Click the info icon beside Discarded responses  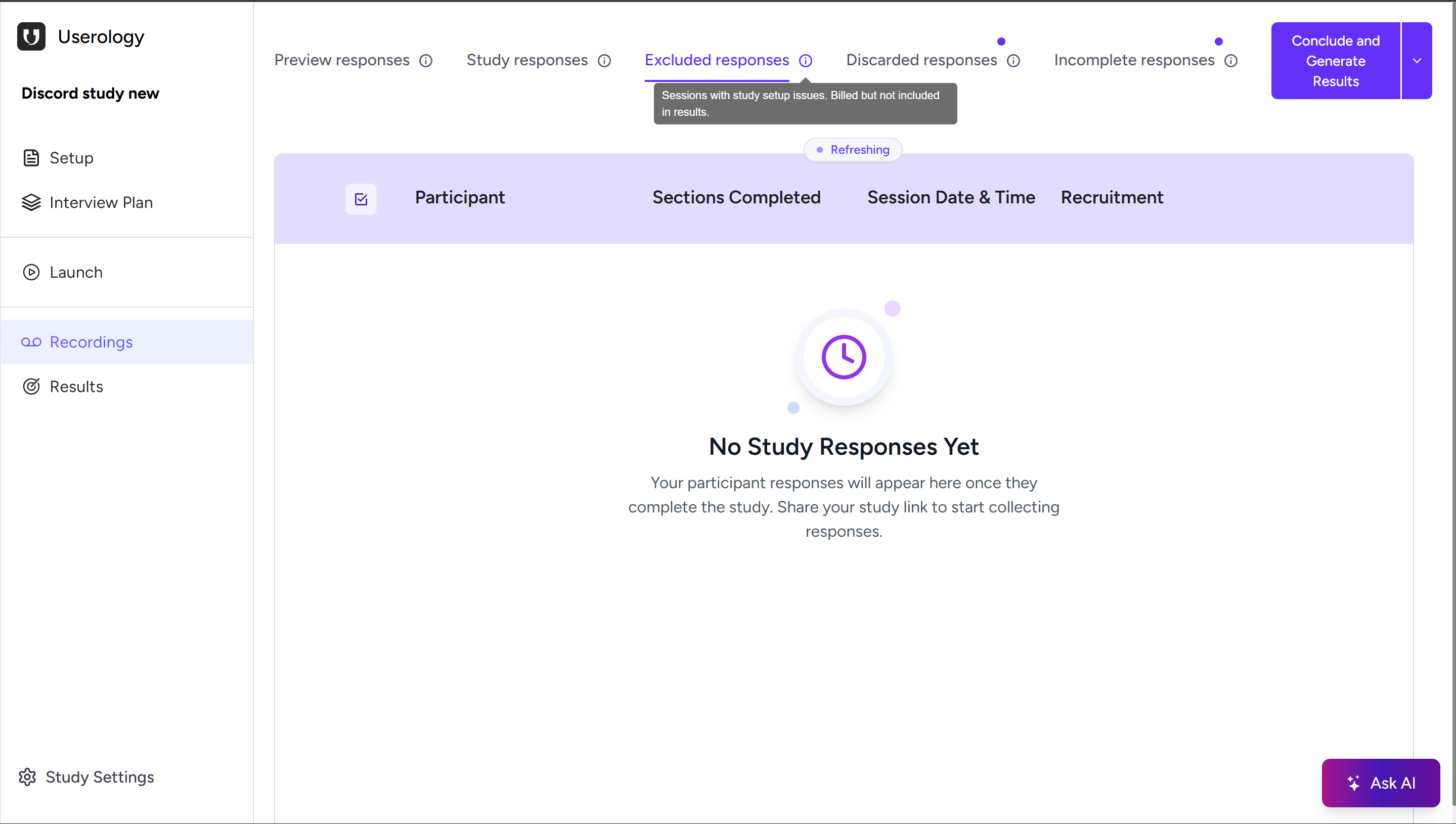[1013, 61]
